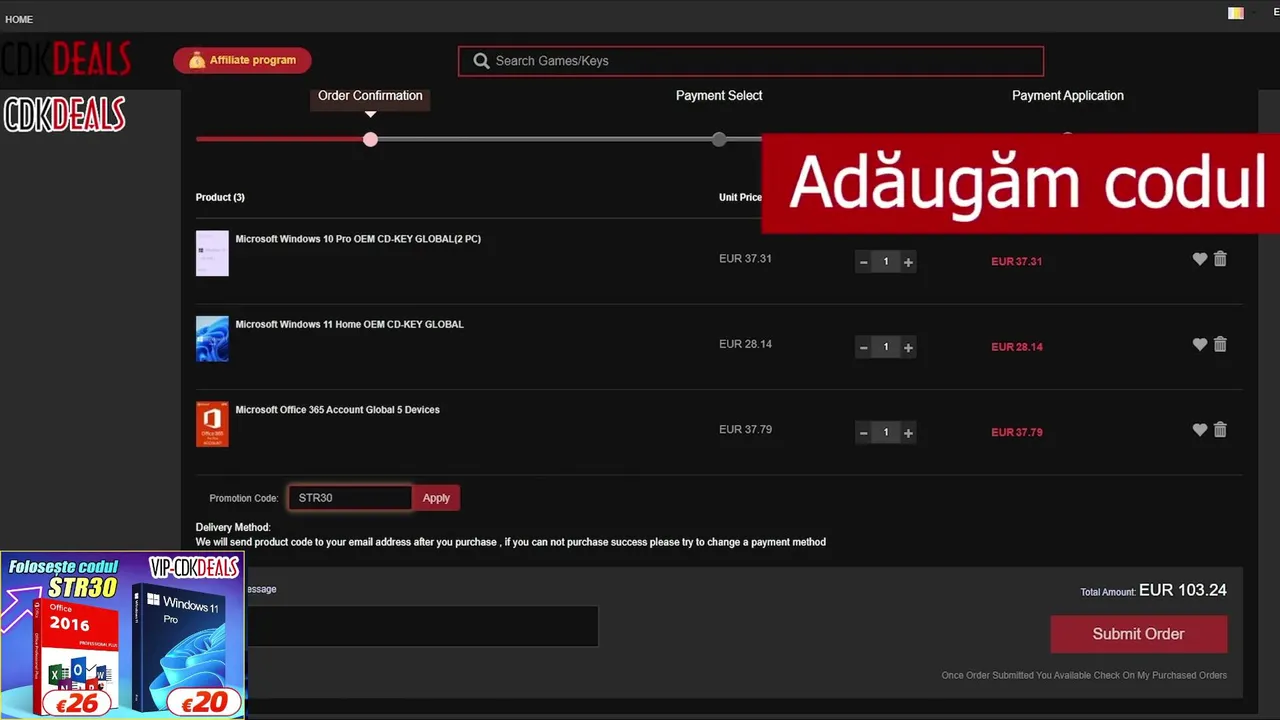Open Windows 11 Home product thumbnail
The width and height of the screenshot is (1280, 720).
point(212,339)
